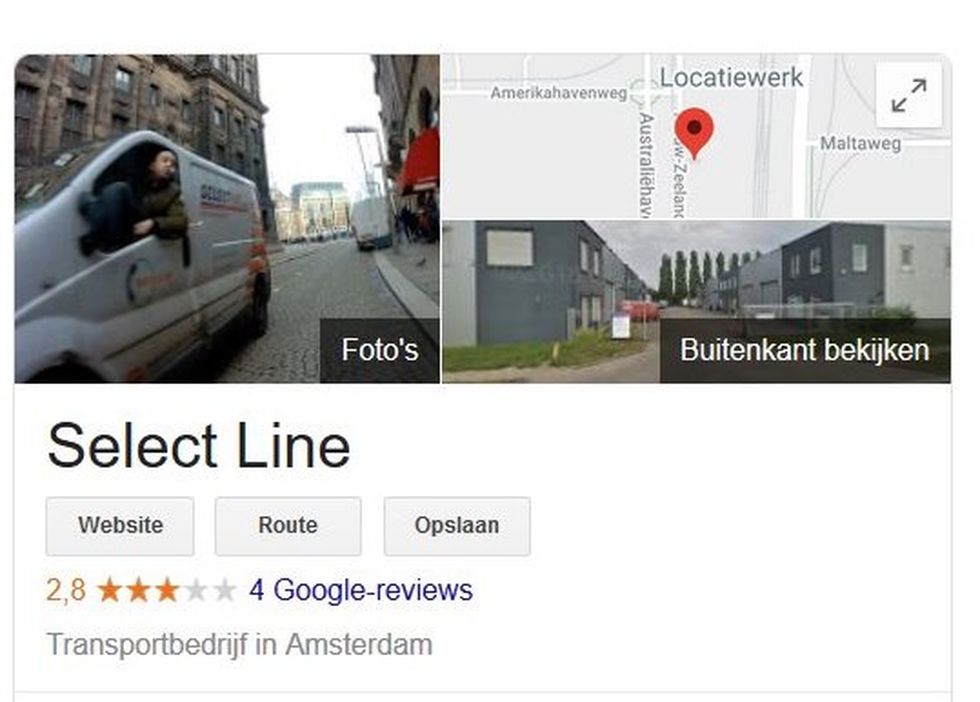
Task: Open the street view building thumbnail
Action: click(x=696, y=301)
